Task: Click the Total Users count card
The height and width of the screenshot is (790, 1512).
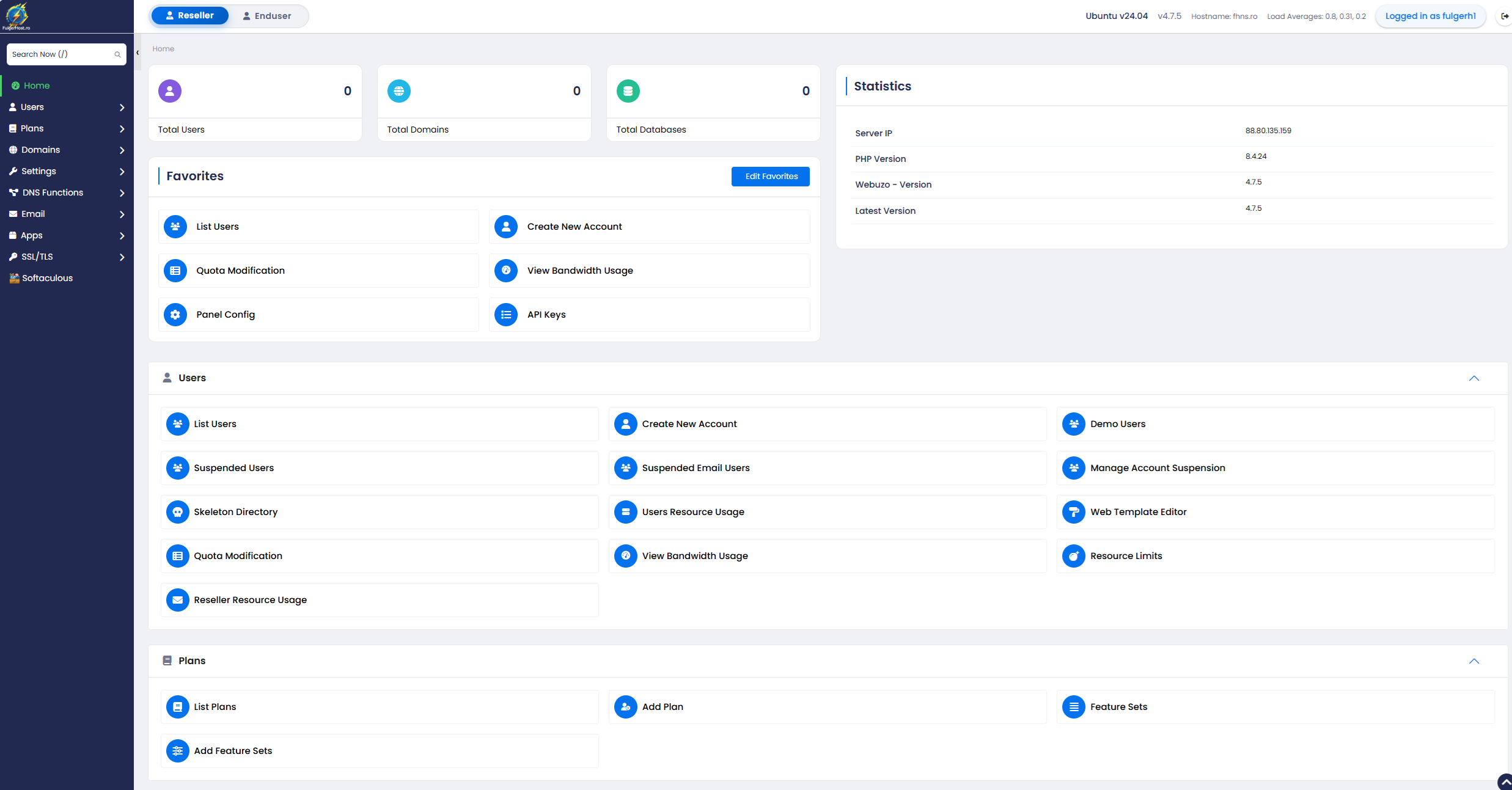Action: point(255,103)
